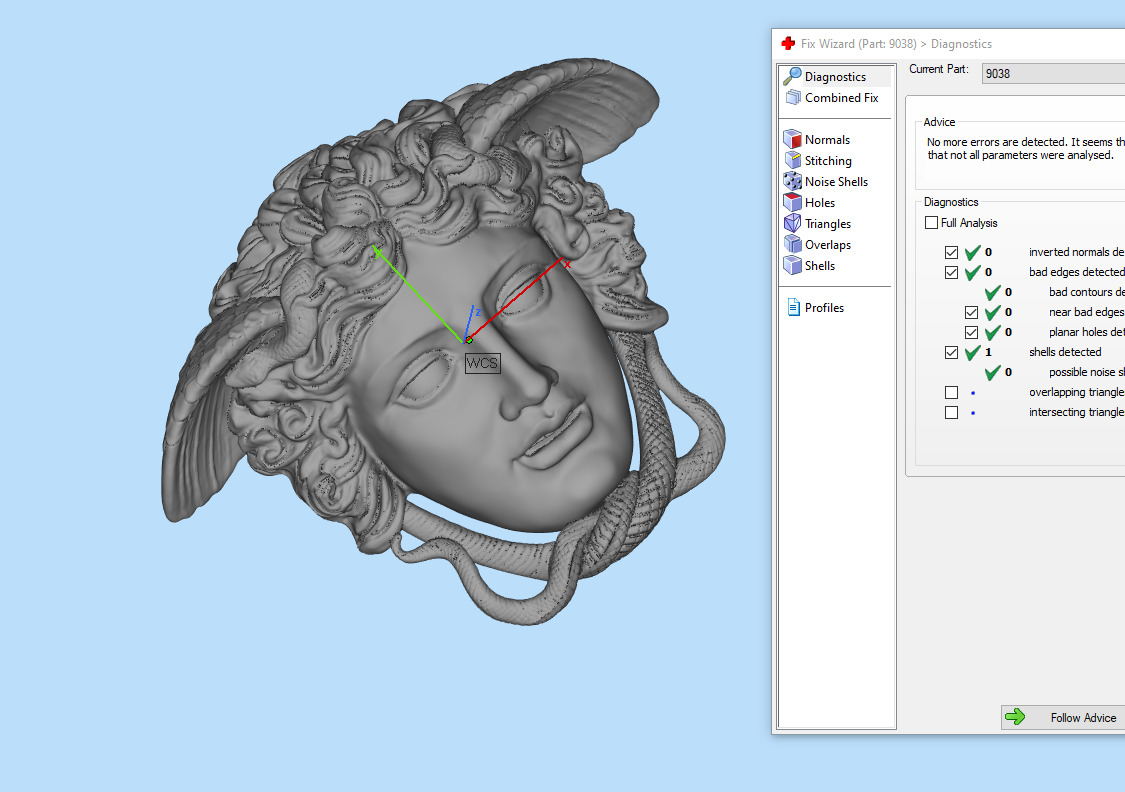The image size is (1125, 792).
Task: Click the green check beside bad contours
Action: (x=993, y=292)
